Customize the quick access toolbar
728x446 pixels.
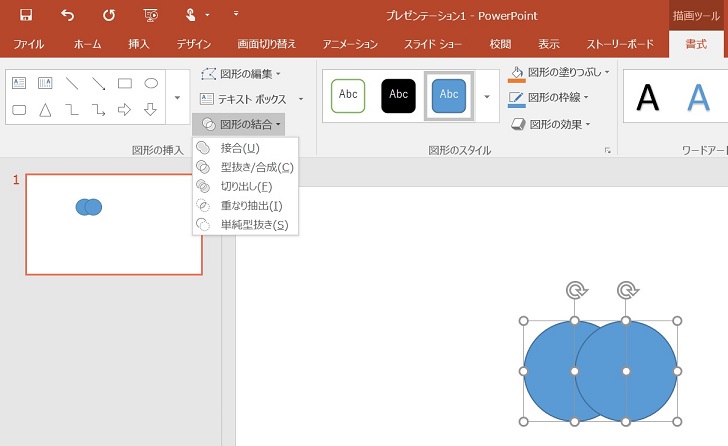click(x=236, y=14)
